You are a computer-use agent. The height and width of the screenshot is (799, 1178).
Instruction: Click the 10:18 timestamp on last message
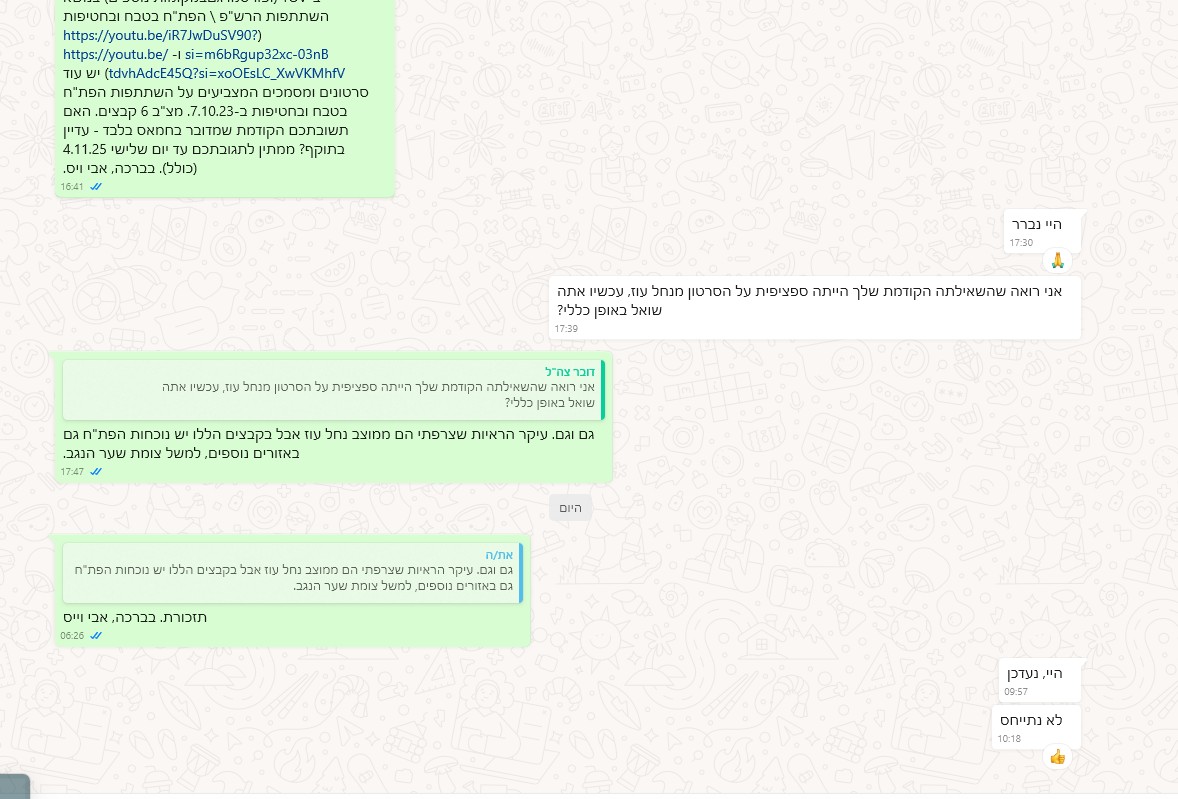click(1009, 739)
